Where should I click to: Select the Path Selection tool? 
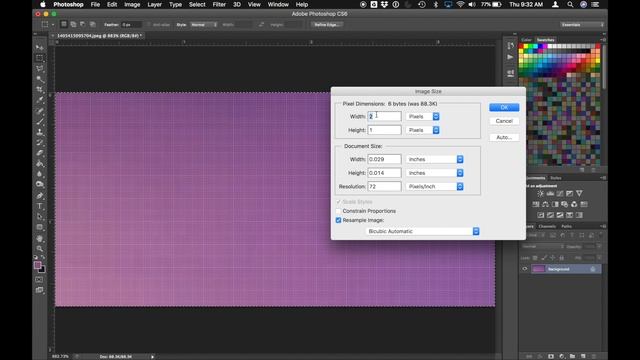tap(40, 217)
